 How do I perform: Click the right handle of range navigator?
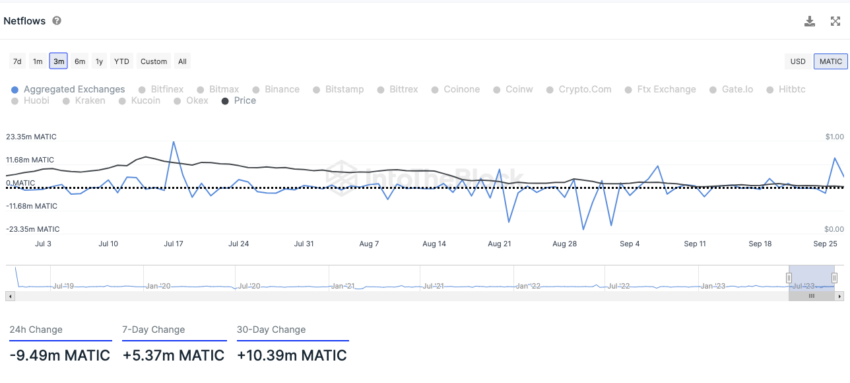pos(834,278)
